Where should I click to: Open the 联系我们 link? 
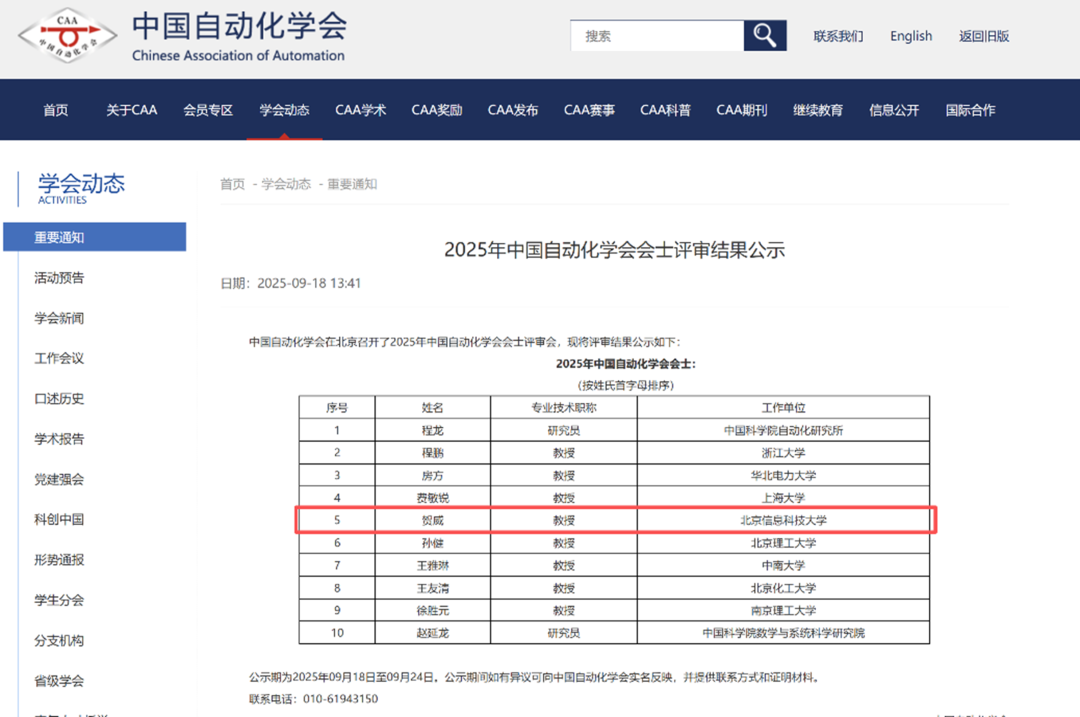click(838, 36)
